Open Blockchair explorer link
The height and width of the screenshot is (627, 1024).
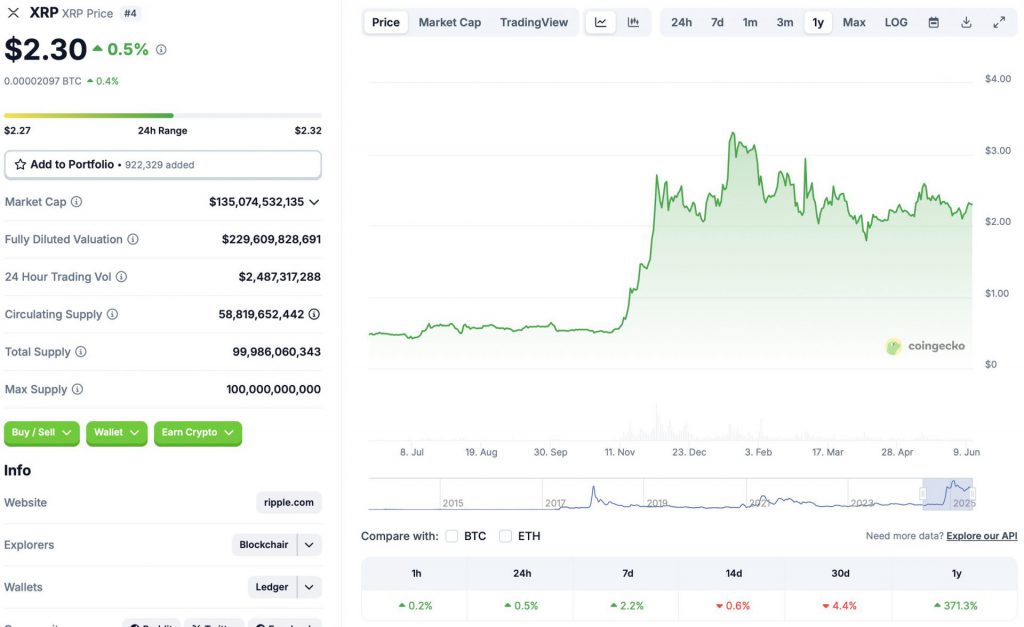tap(264, 545)
